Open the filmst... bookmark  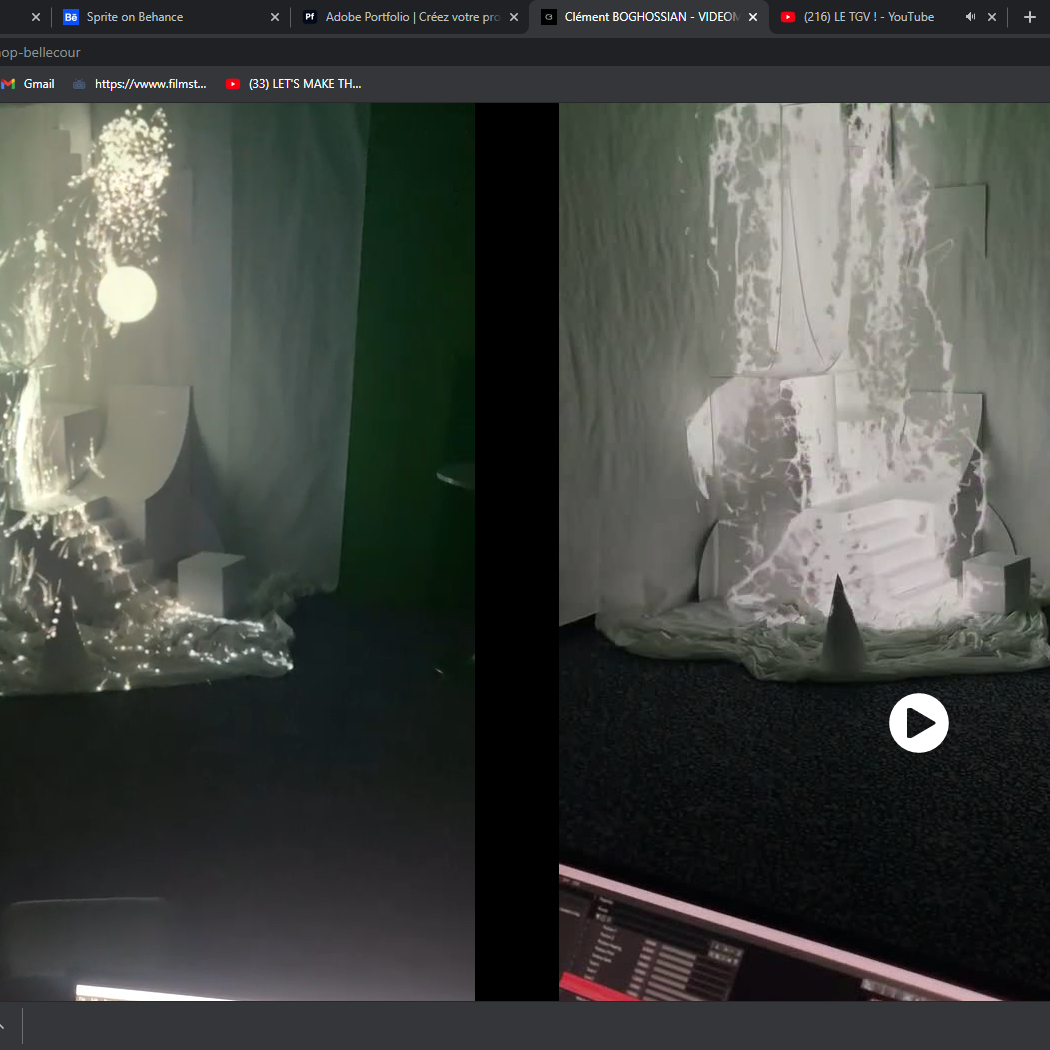coord(140,84)
